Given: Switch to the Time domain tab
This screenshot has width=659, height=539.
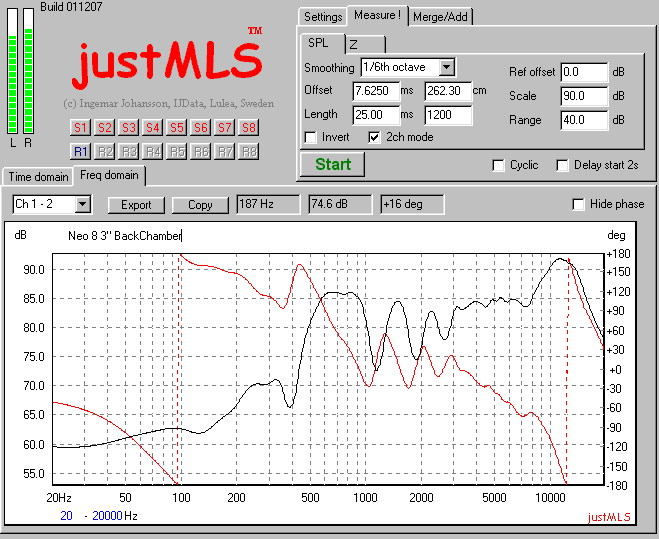Looking at the screenshot, I should [x=38, y=177].
